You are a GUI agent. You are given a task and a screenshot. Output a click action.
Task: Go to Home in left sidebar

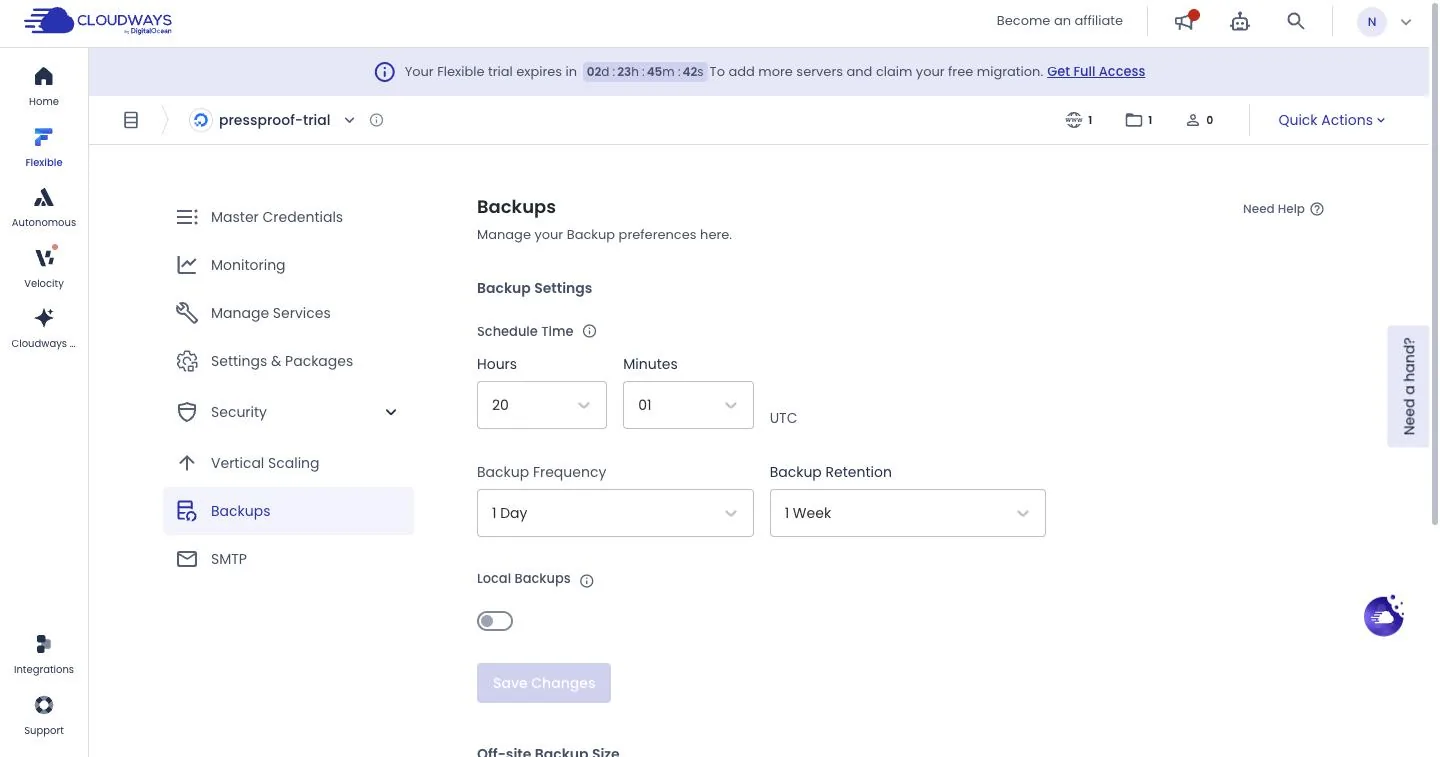coord(44,86)
